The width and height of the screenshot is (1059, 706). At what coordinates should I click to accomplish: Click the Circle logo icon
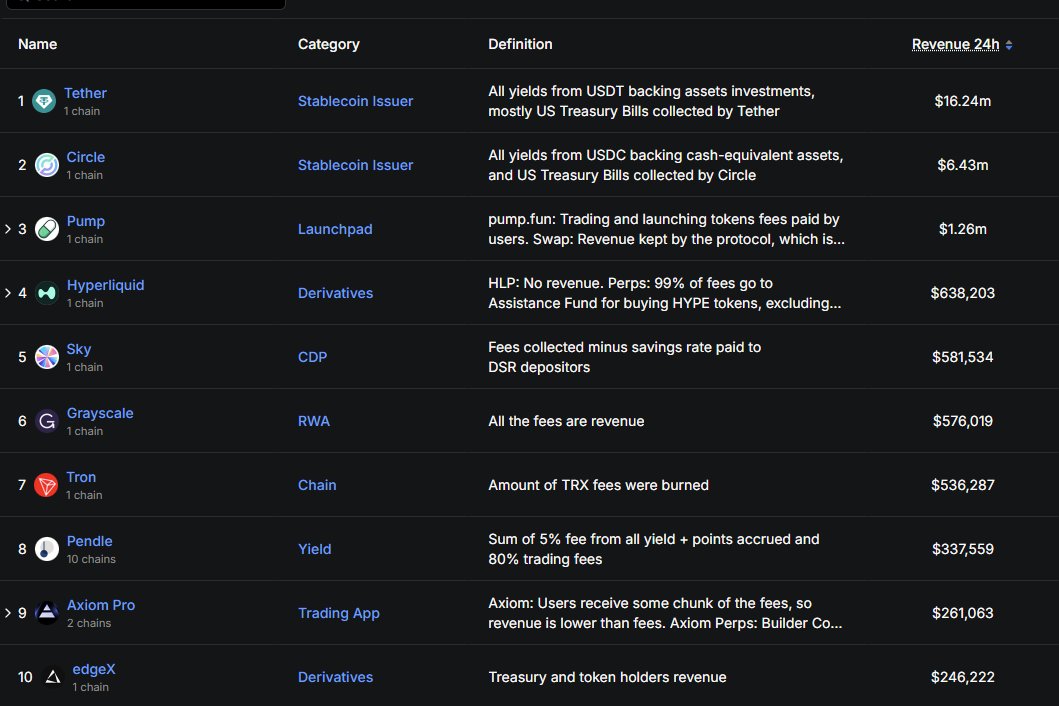point(47,165)
